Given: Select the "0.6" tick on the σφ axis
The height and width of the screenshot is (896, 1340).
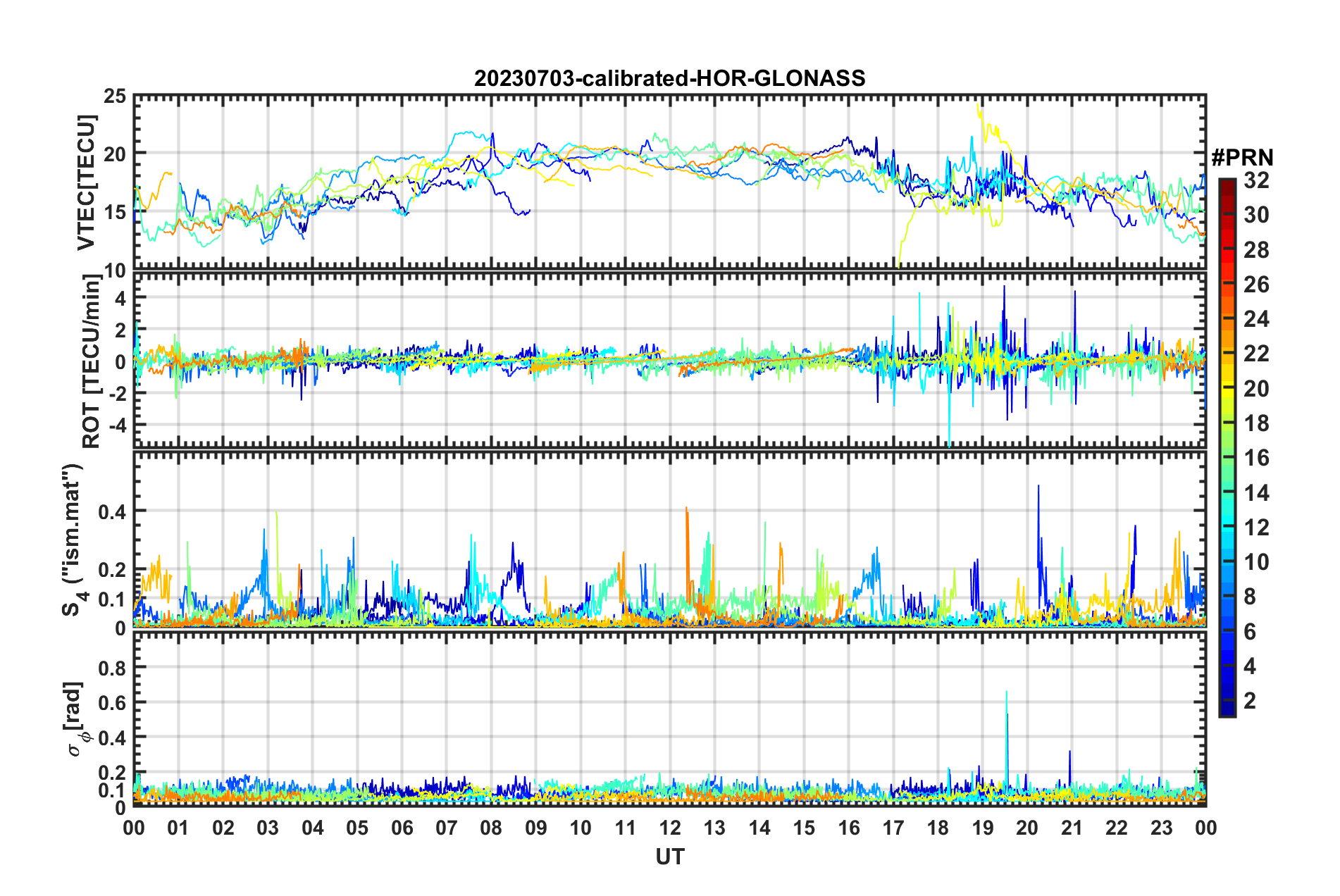Looking at the screenshot, I should click(112, 703).
